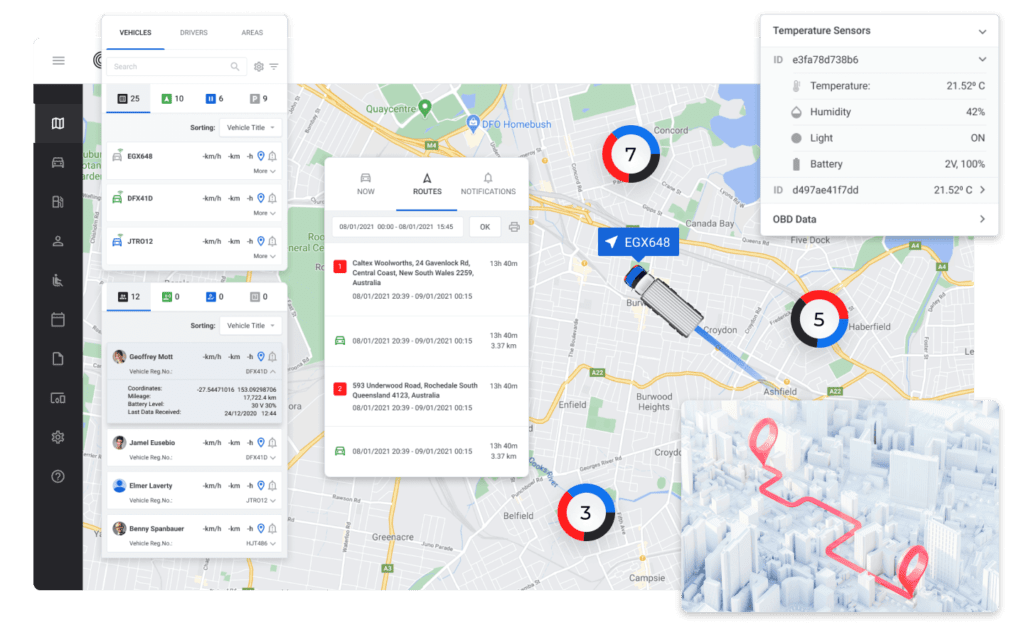
Task: Open the hamburger menu
Action: click(58, 61)
